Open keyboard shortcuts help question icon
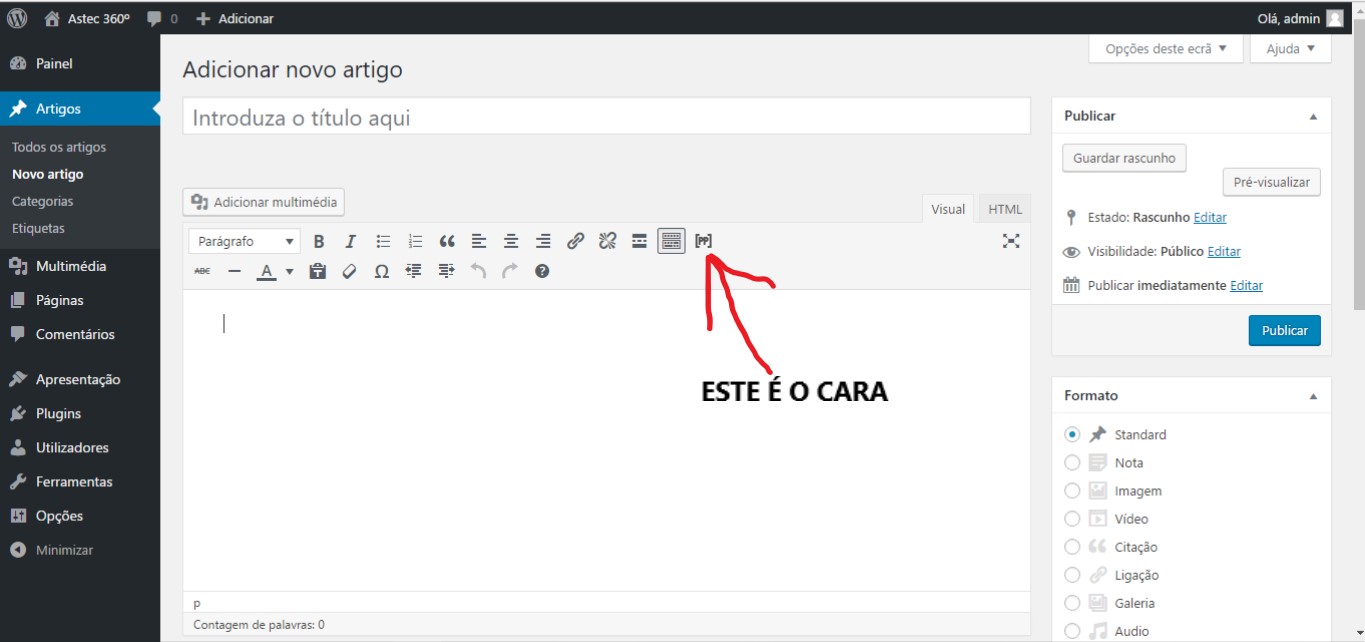Screen dimensions: 1365x642 click(x=542, y=271)
